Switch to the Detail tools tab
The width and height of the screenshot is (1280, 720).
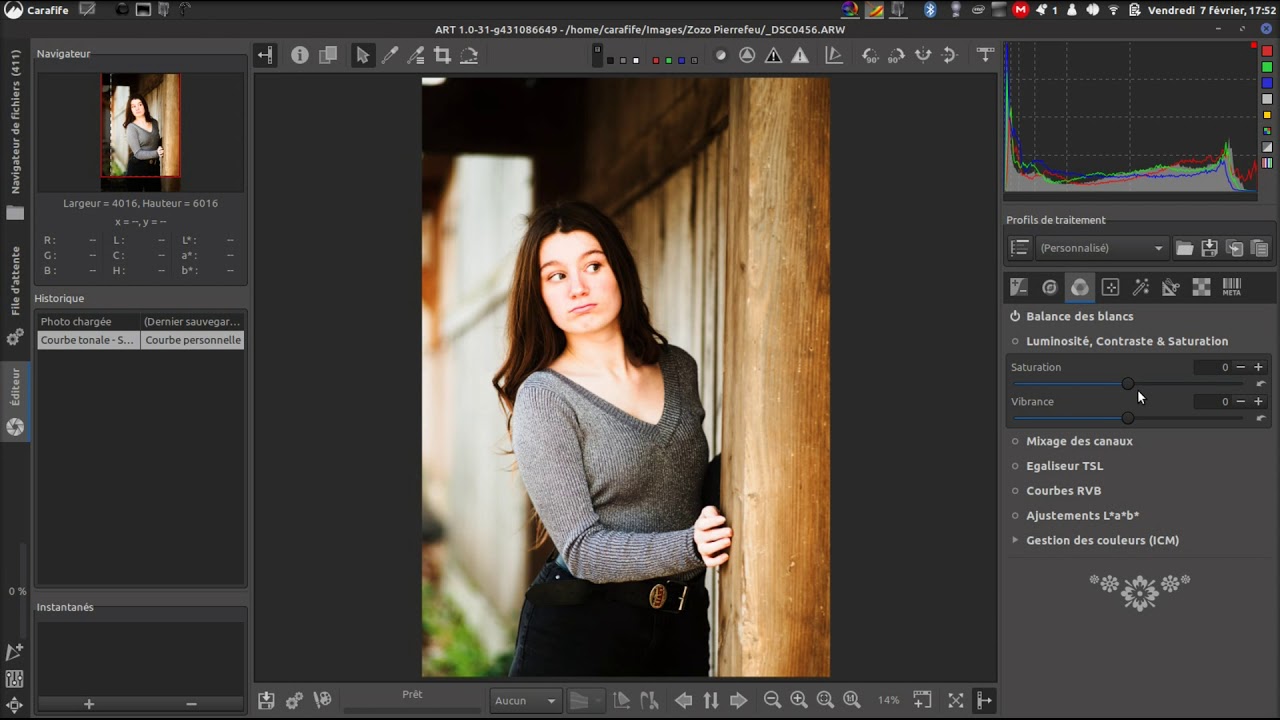(x=1049, y=287)
